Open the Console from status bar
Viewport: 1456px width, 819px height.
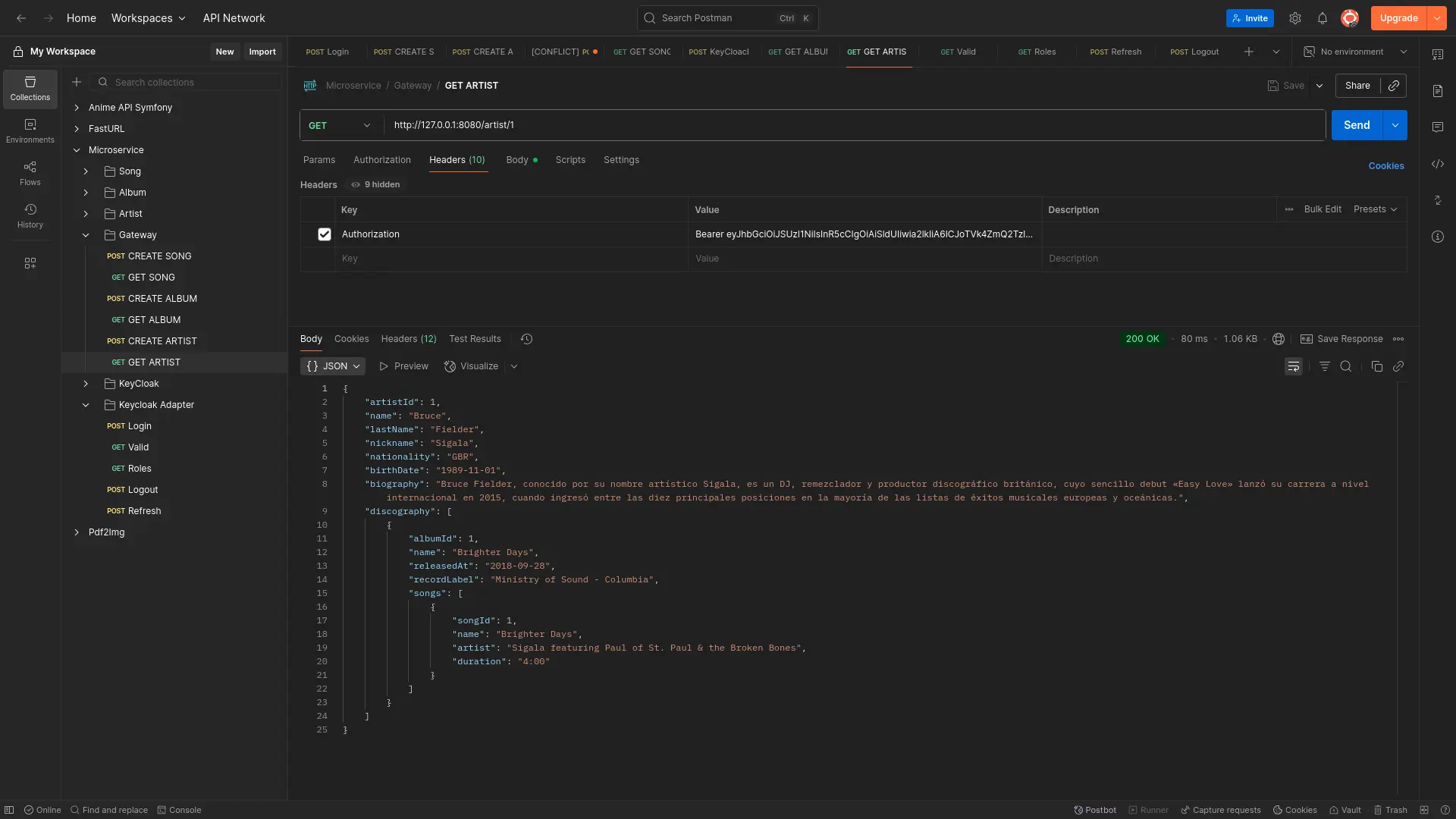179,810
